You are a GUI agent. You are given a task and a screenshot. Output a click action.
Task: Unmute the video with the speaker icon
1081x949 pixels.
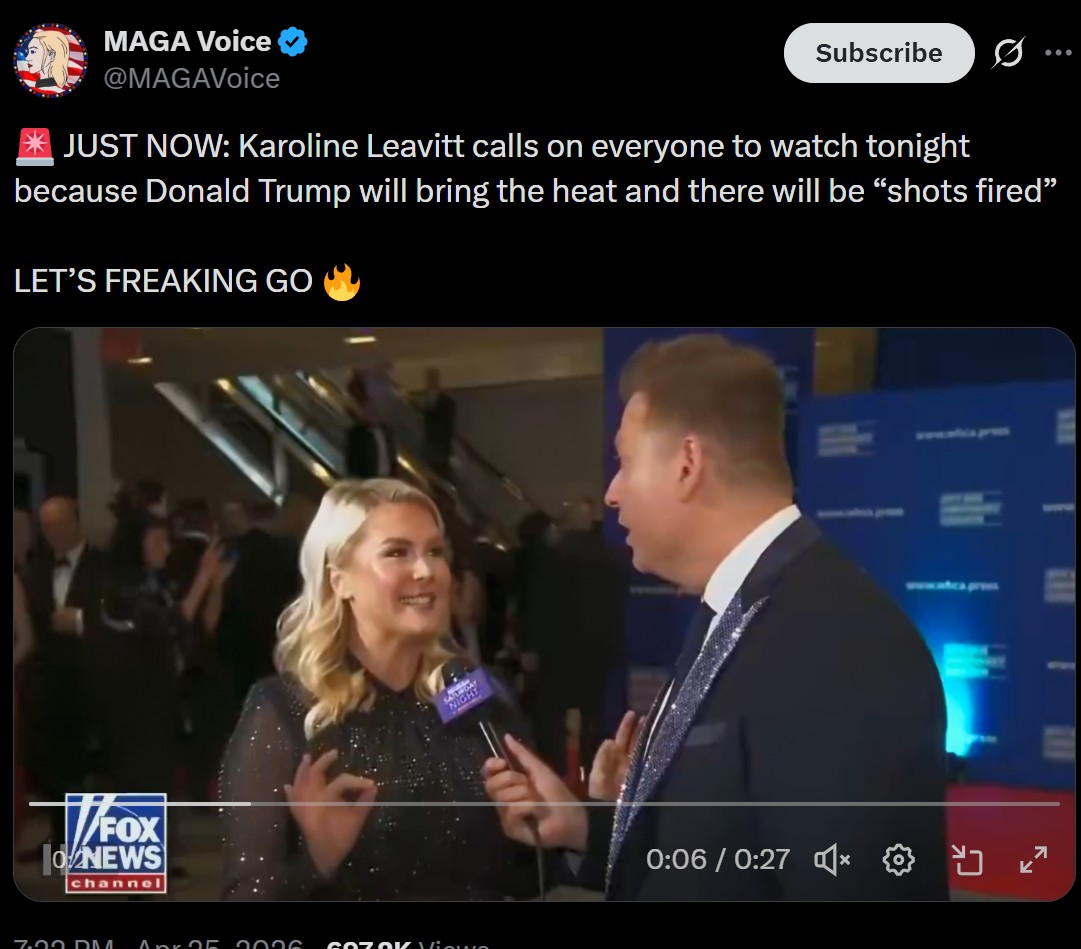point(832,859)
